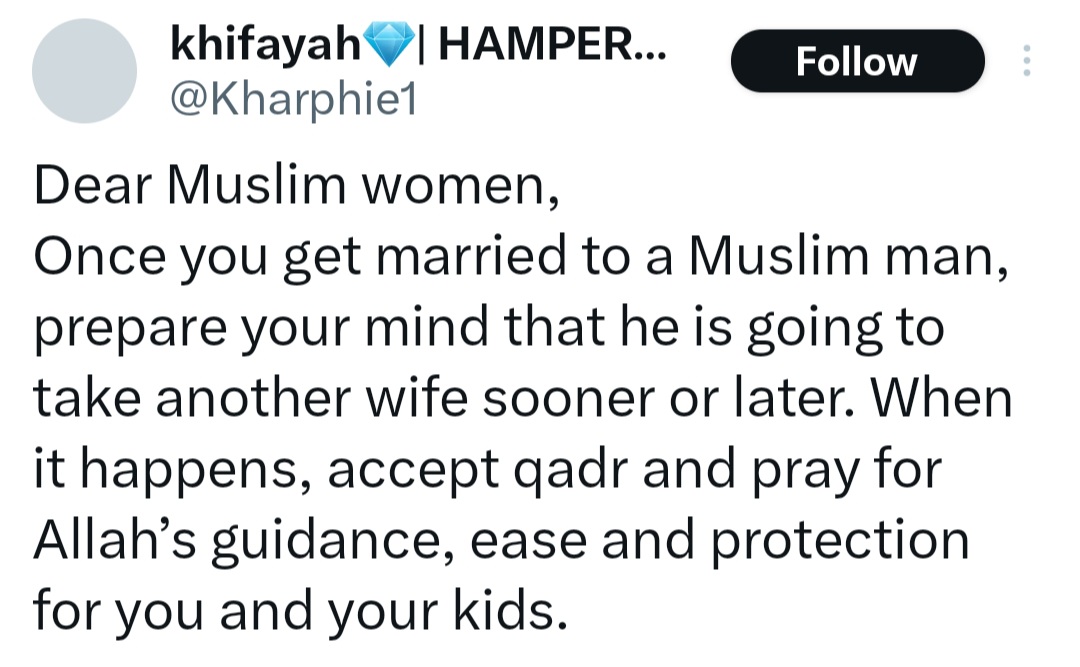Open the gray profile avatar
The width and height of the screenshot is (1080, 667).
click(x=84, y=71)
